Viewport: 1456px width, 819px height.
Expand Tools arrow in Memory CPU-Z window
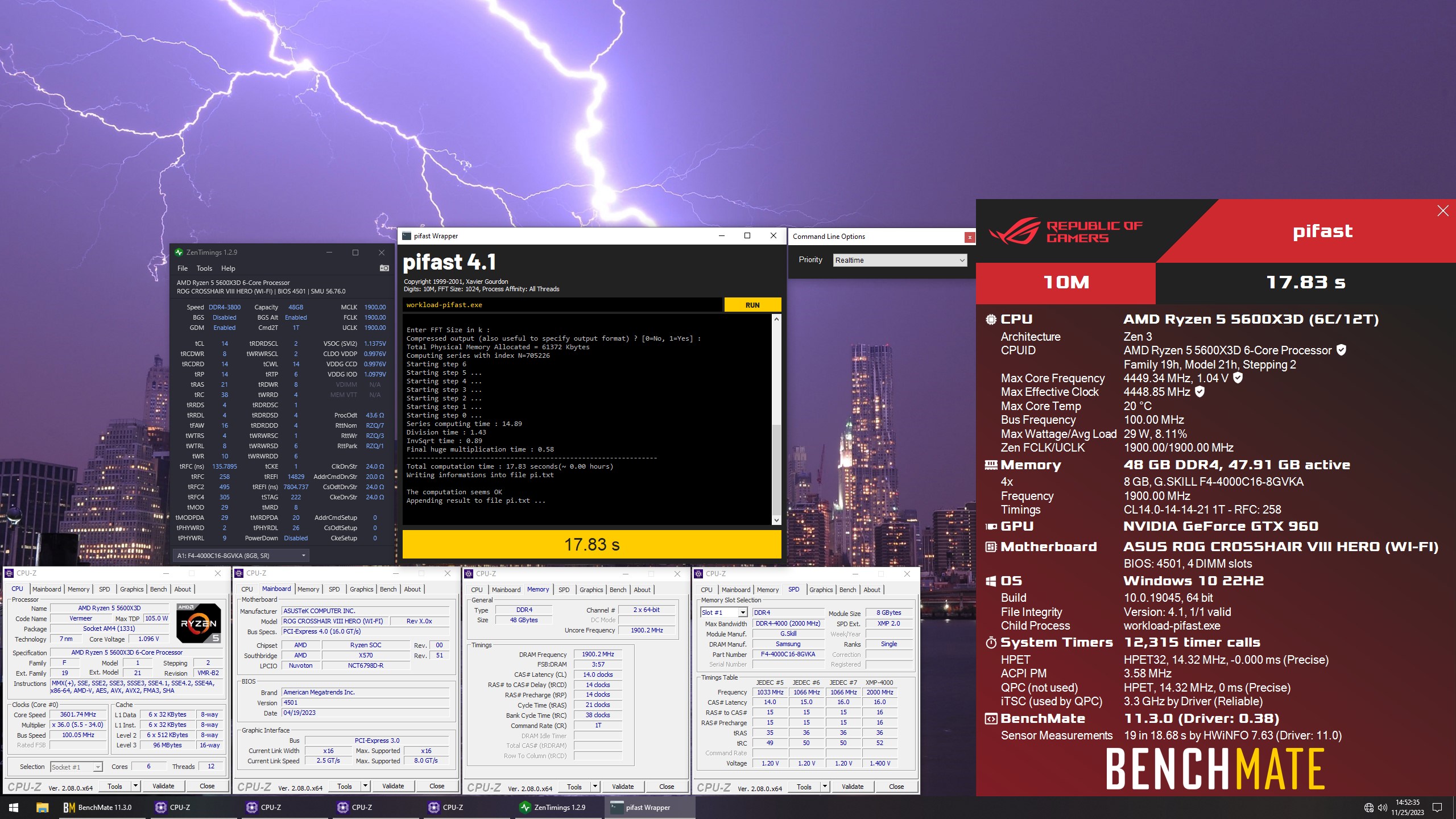coord(595,787)
